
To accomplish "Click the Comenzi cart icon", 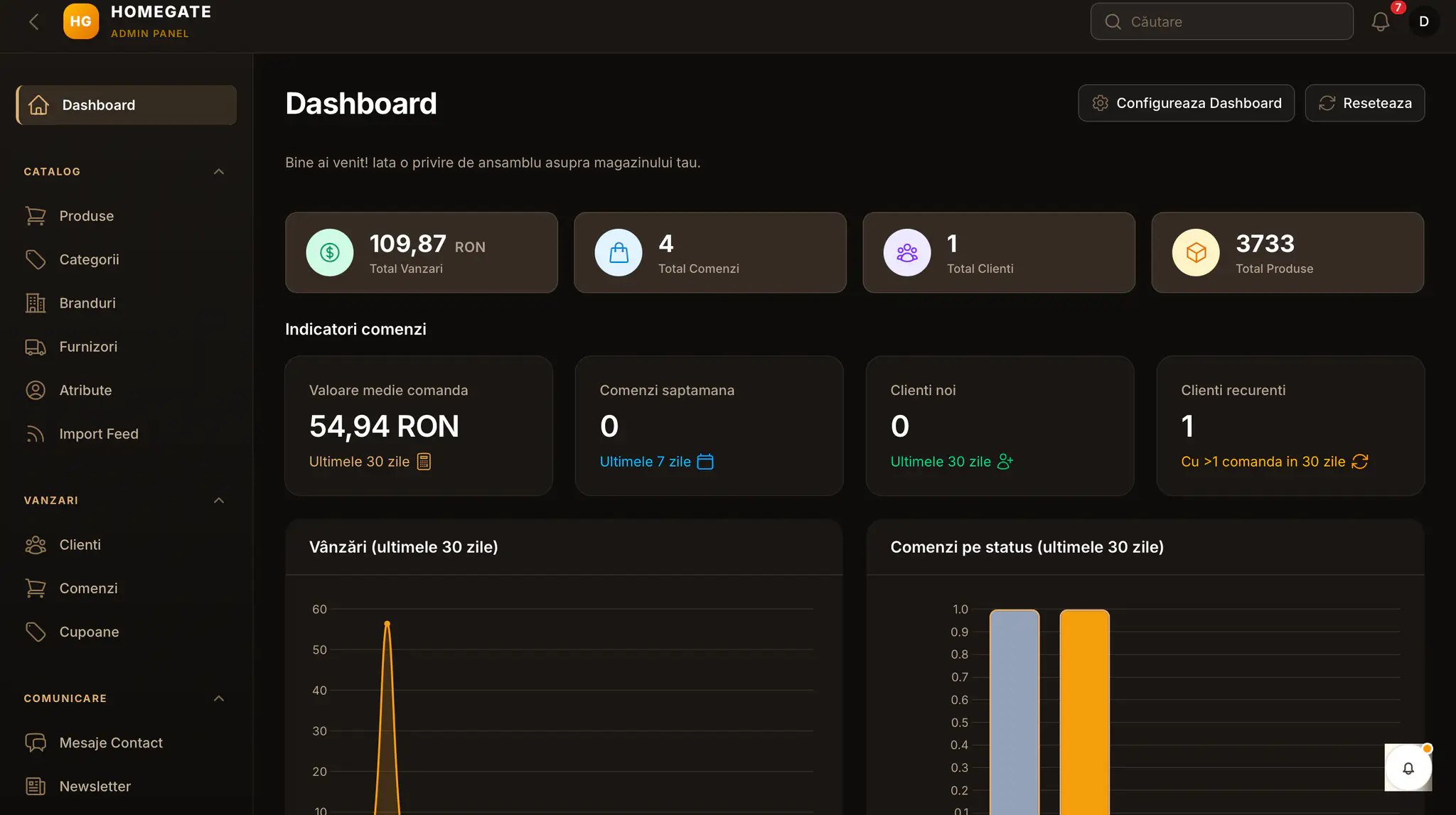I will (x=36, y=588).
